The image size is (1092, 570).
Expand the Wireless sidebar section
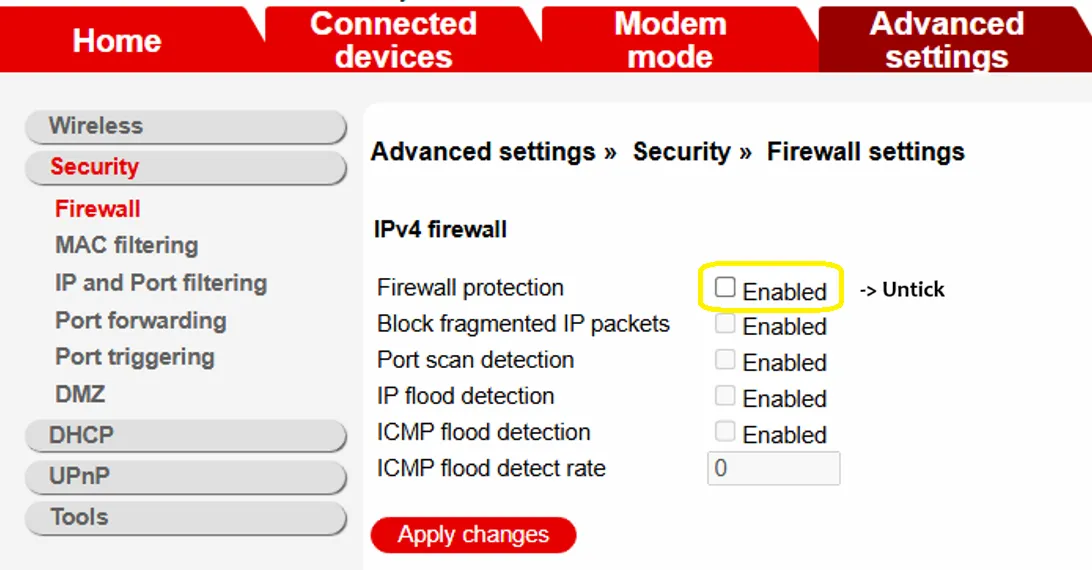click(x=186, y=127)
